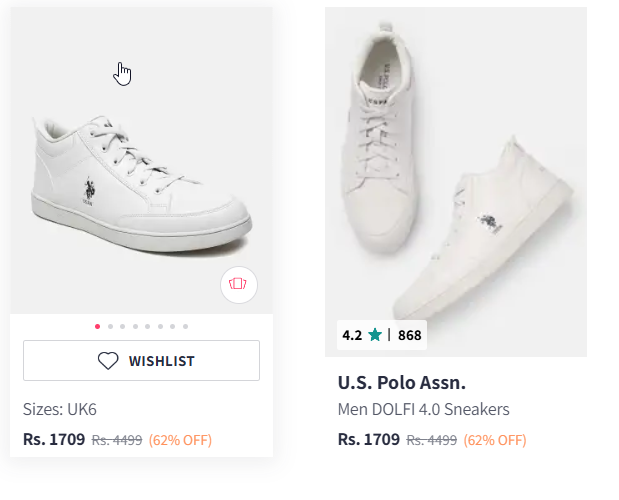
Task: Go to the third carousel image dot
Action: [x=122, y=326]
